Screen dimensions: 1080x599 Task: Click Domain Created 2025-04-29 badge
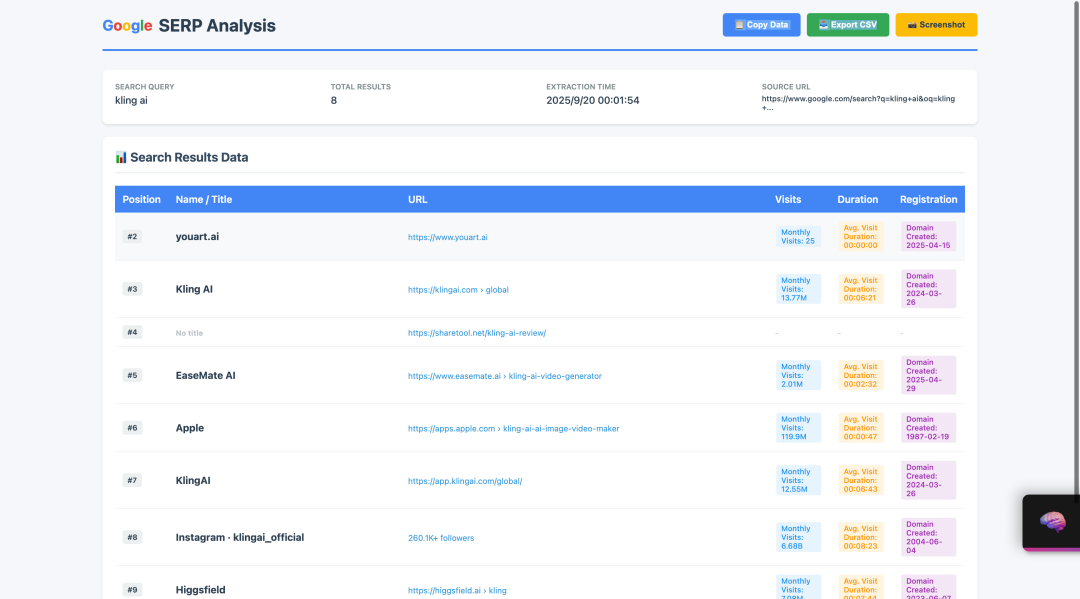coord(928,375)
